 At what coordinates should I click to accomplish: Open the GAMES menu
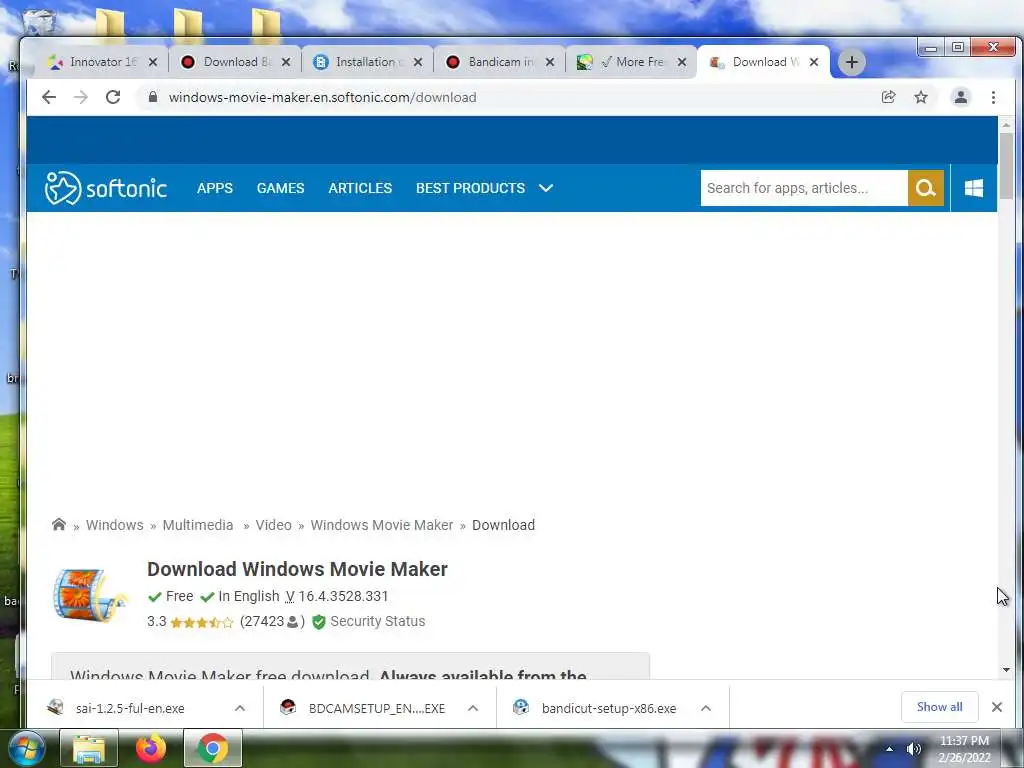(x=280, y=188)
